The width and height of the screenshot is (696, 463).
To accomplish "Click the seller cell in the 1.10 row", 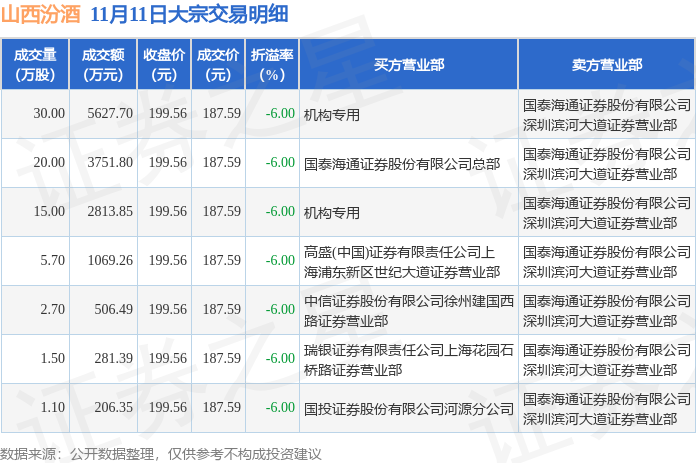I will click(606, 409).
